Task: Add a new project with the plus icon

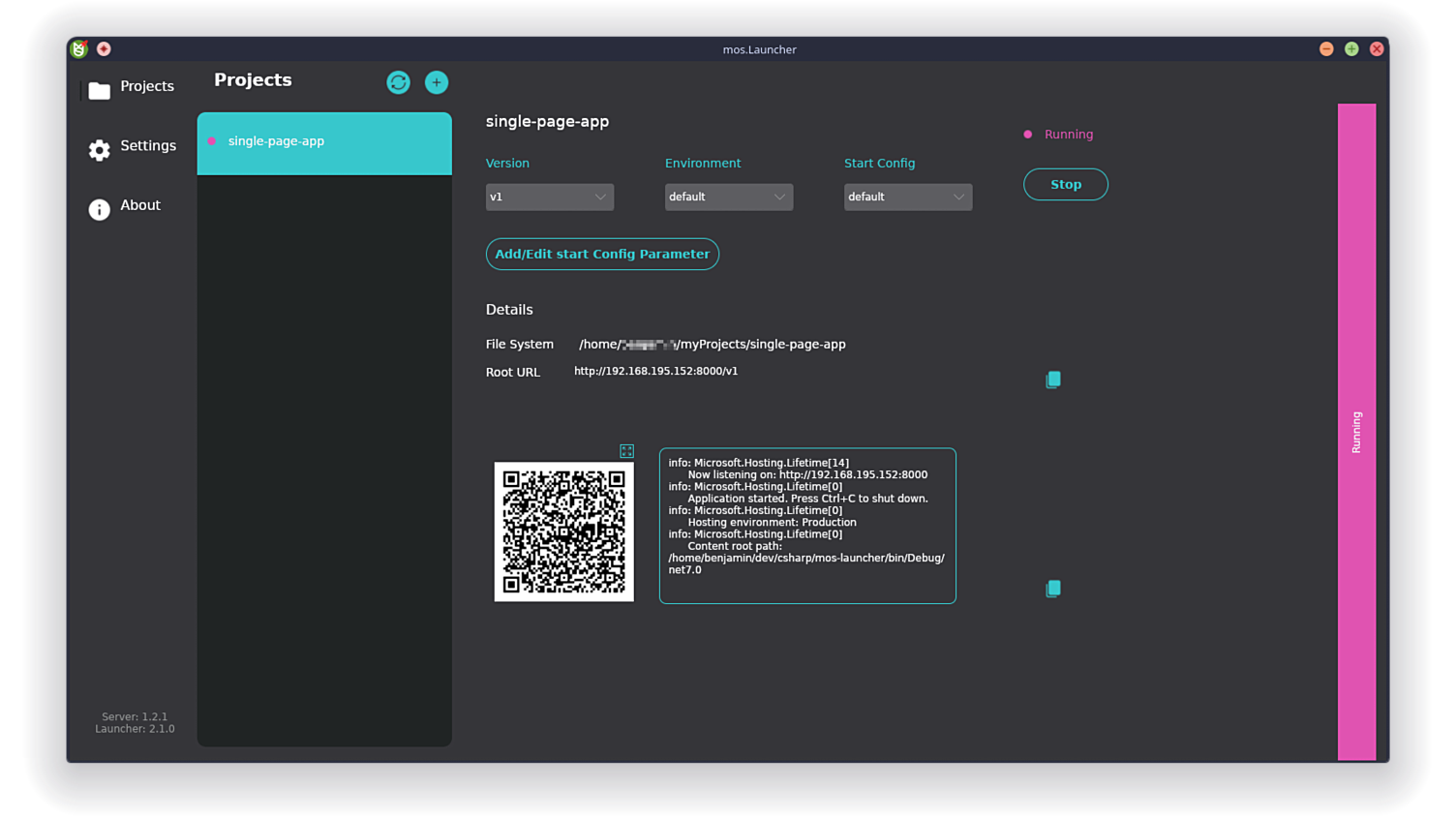Action: (x=436, y=82)
